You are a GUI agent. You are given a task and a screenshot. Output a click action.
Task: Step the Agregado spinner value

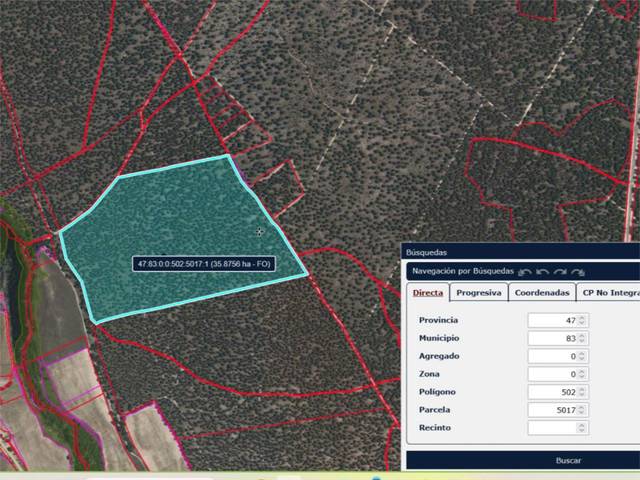coord(582,356)
